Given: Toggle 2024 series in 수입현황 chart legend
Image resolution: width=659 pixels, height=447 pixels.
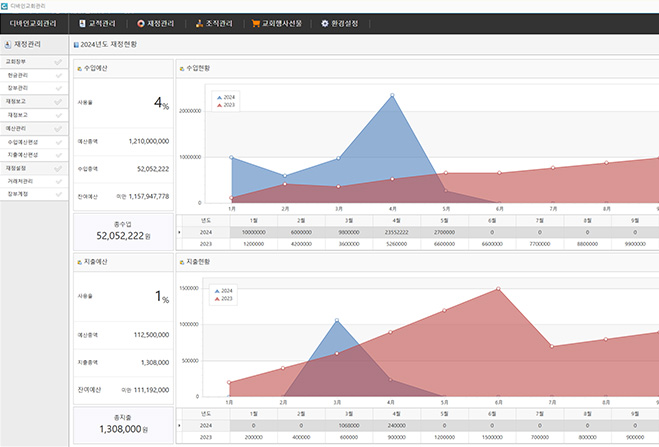Looking at the screenshot, I should coord(226,97).
